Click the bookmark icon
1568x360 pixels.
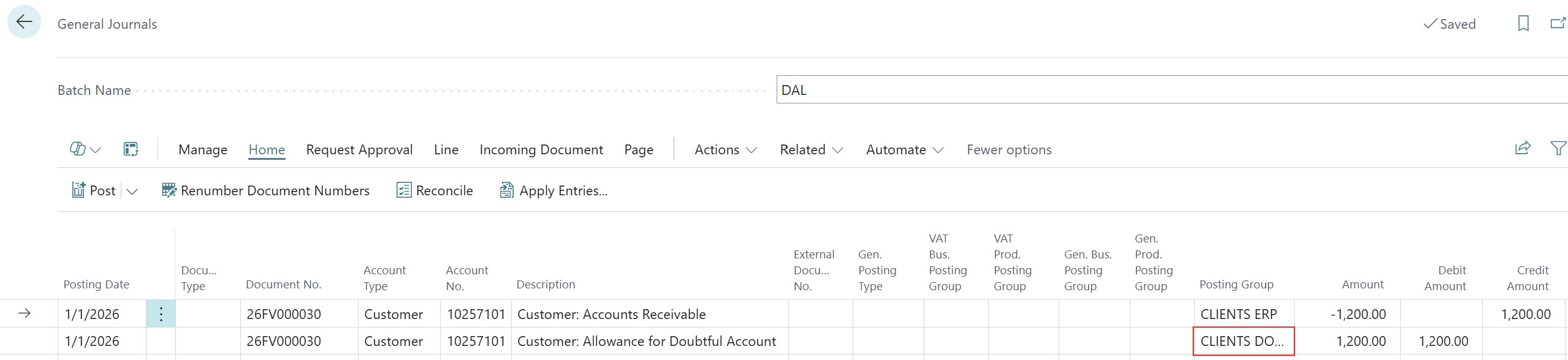[x=1523, y=24]
